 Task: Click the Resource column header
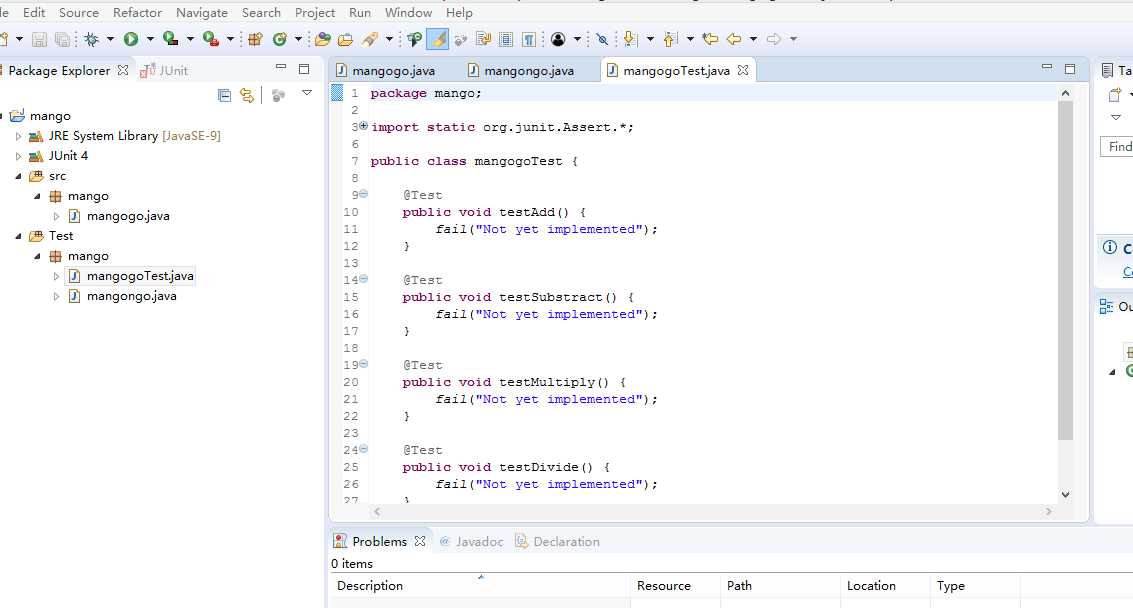675,586
